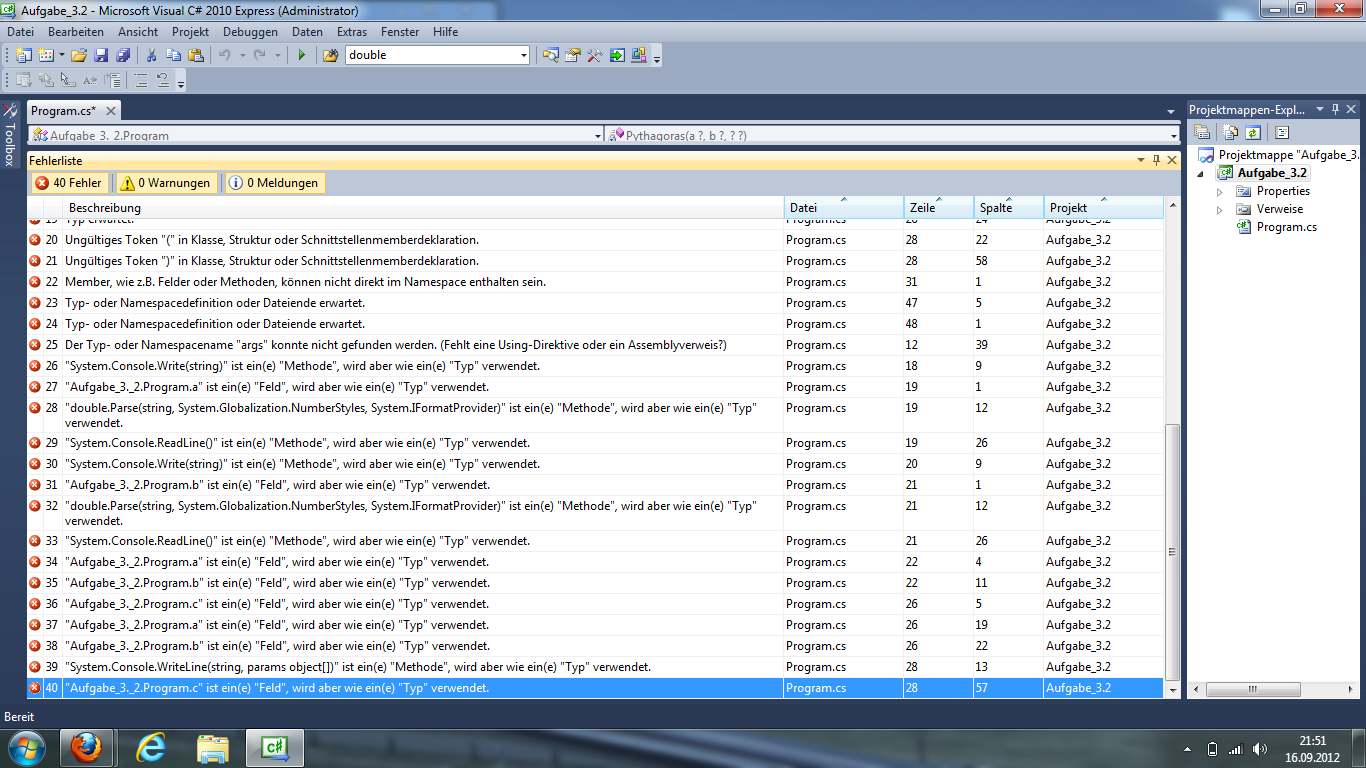Click the Uncomment lines icon
Screen dimensions: 1366x768
(162, 81)
